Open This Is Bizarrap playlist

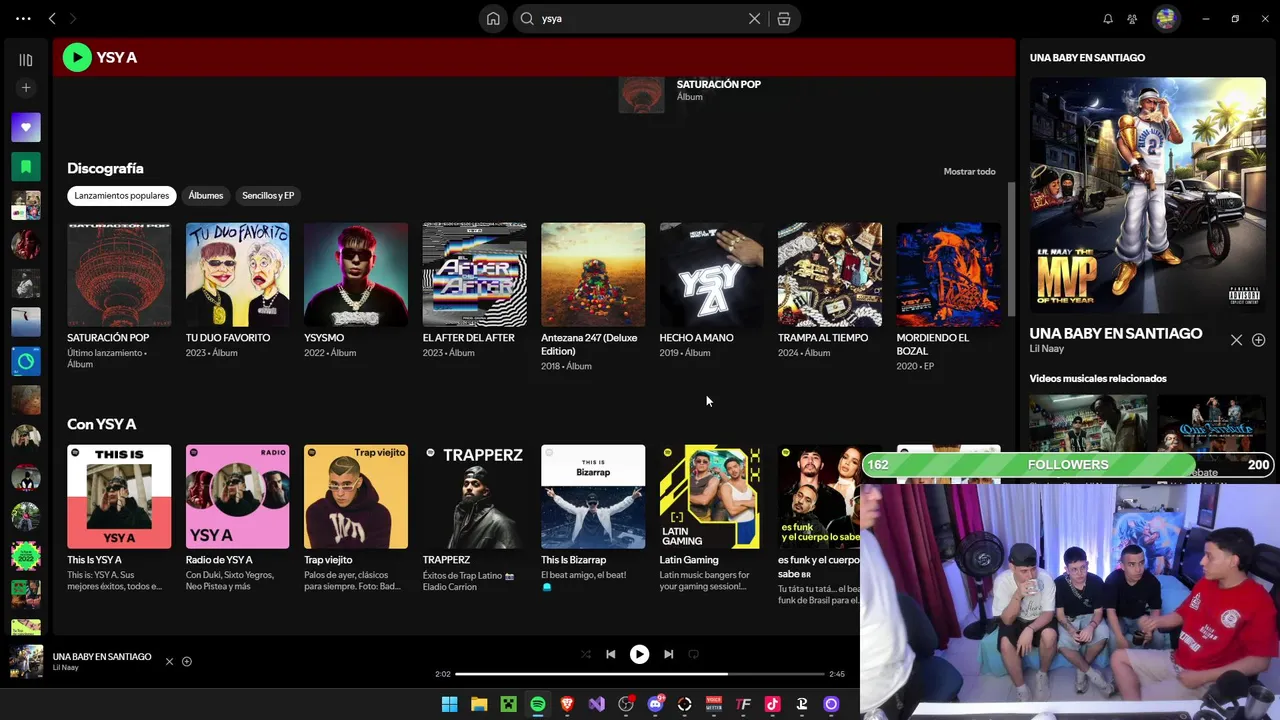click(x=593, y=496)
